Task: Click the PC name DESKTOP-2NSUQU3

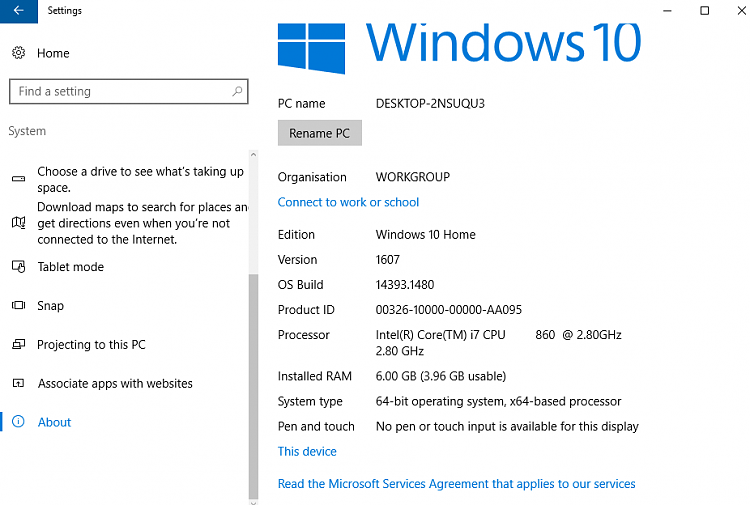Action: point(430,104)
